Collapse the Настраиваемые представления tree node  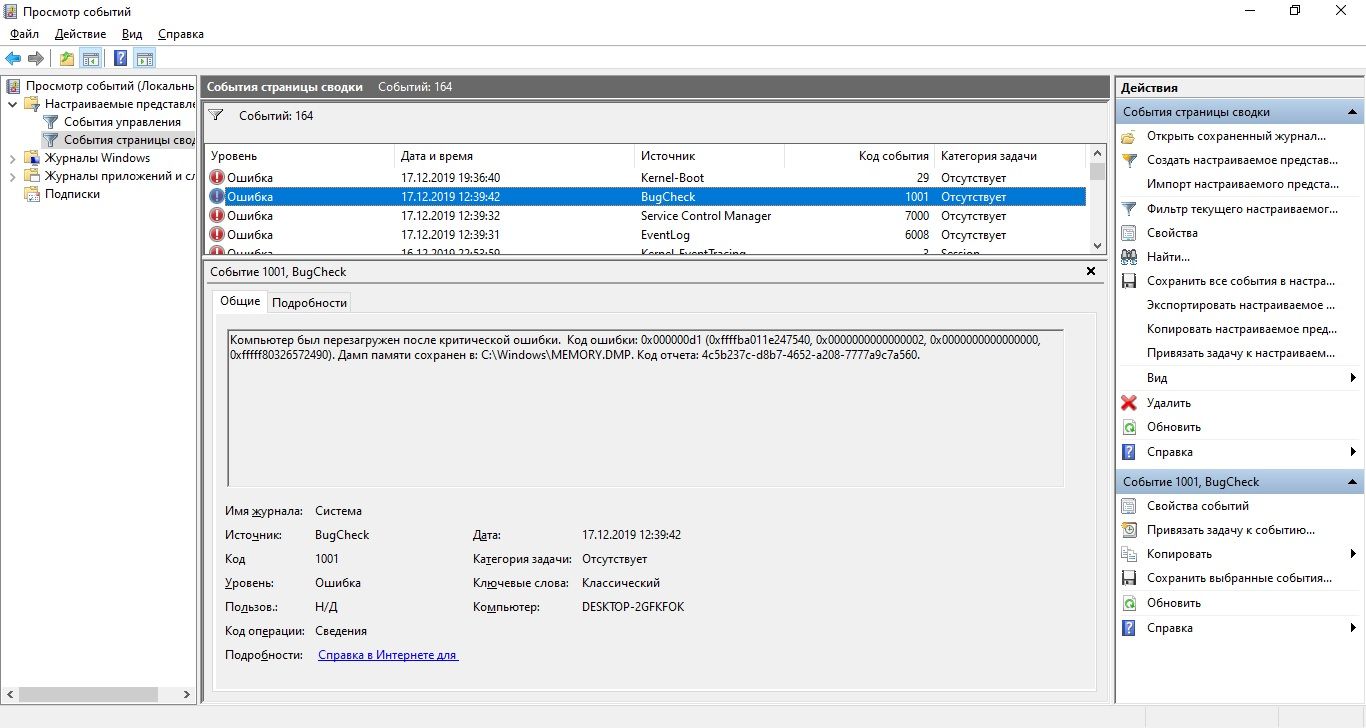click(12, 104)
